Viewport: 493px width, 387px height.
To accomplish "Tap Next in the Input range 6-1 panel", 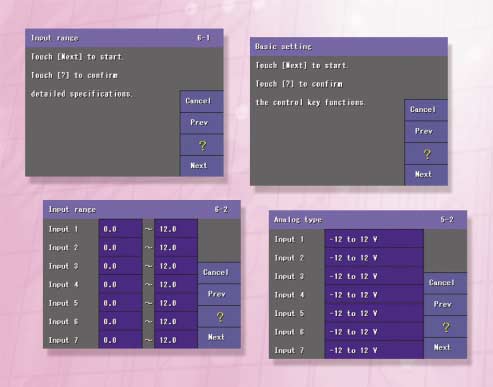I will [202, 166].
